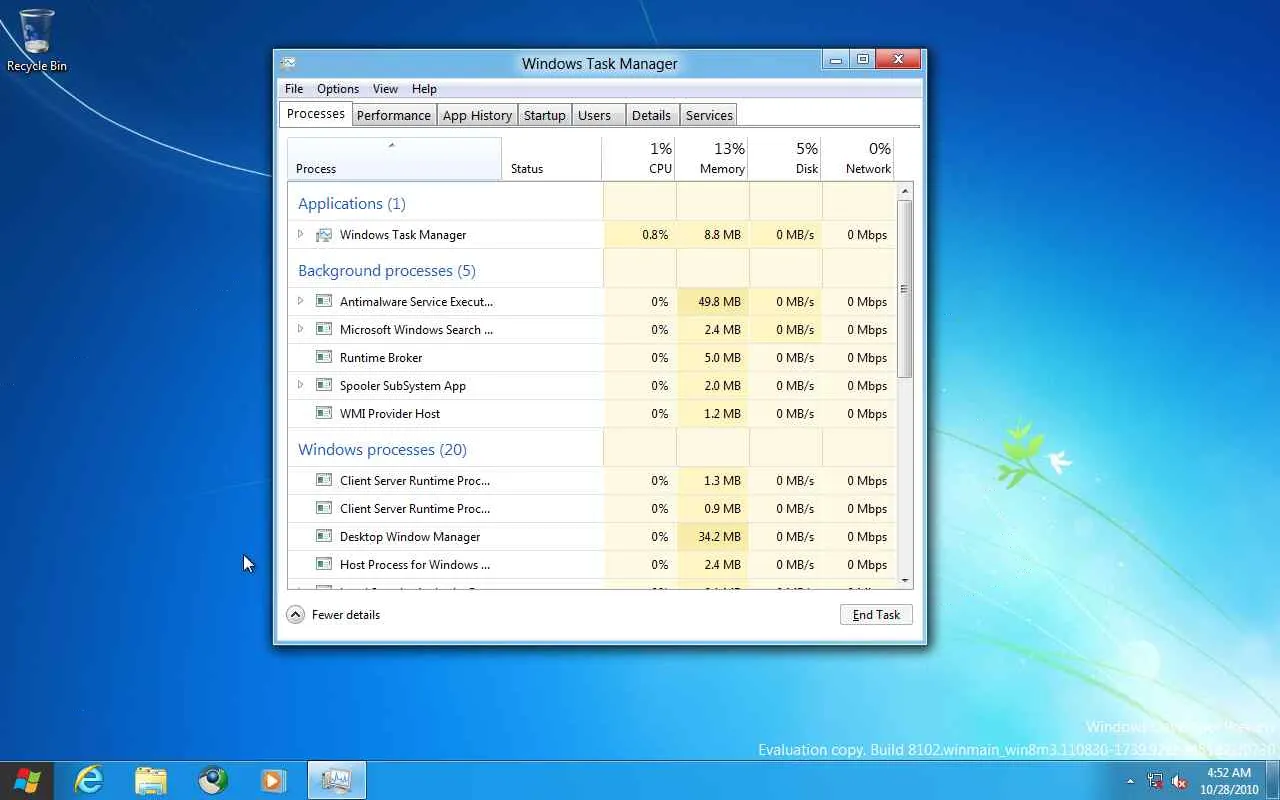Viewport: 1280px width, 800px height.
Task: Sort processes by Memory column
Action: pyautogui.click(x=711, y=159)
